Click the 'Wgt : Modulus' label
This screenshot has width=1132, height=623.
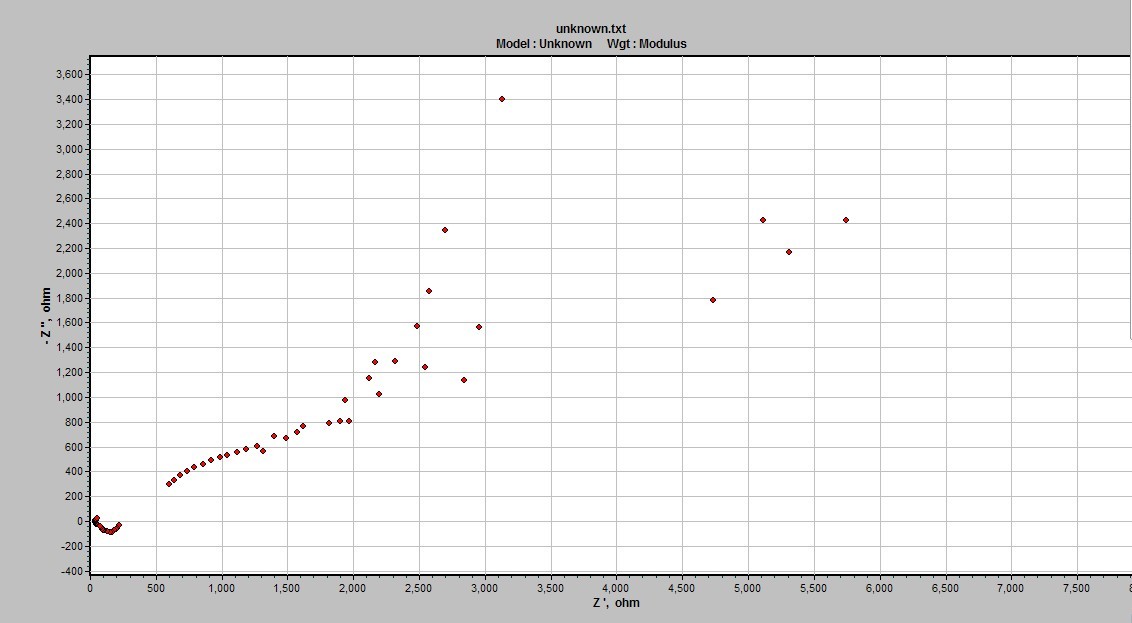click(x=647, y=43)
